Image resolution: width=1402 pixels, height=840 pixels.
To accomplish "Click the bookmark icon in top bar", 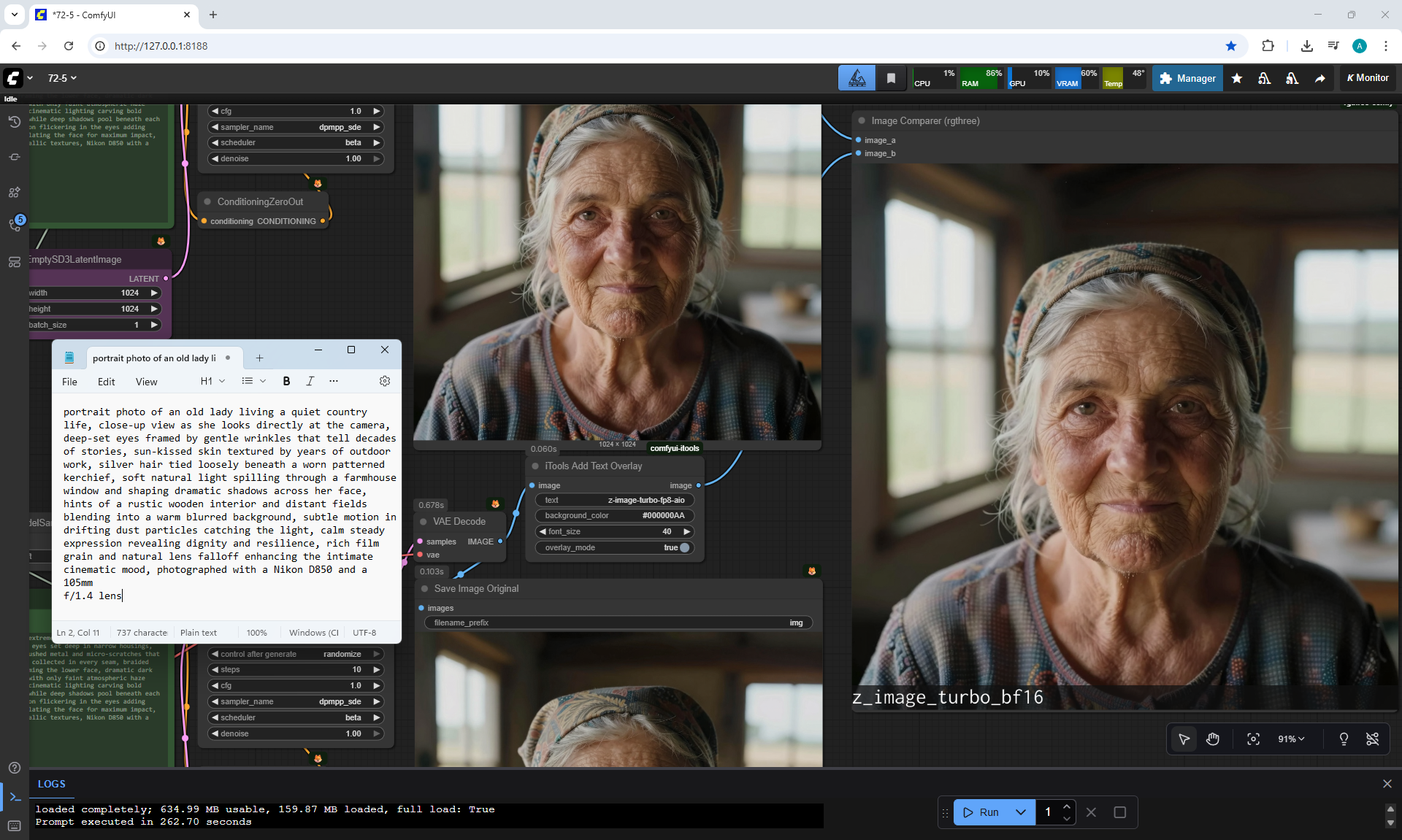I will 891,78.
